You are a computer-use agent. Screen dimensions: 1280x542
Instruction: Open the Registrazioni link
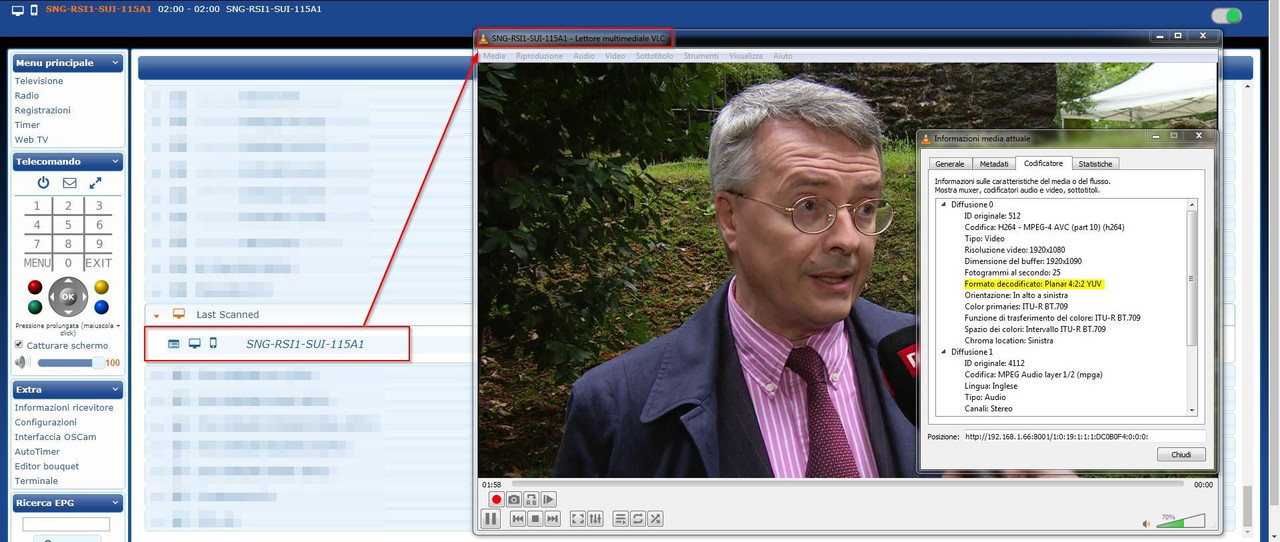click(x=43, y=110)
